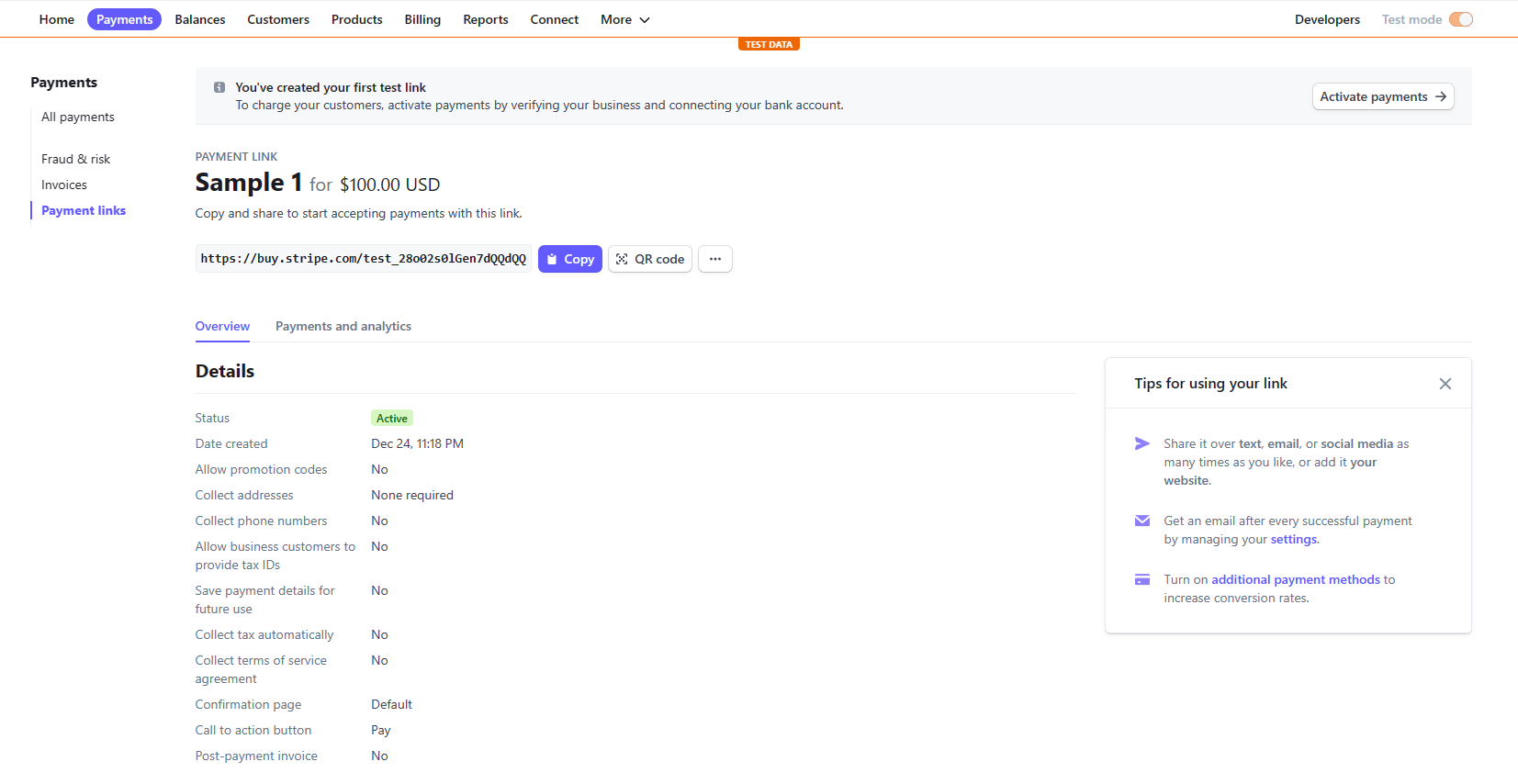Show the QR code for the link
1518x784 pixels.
650,259
